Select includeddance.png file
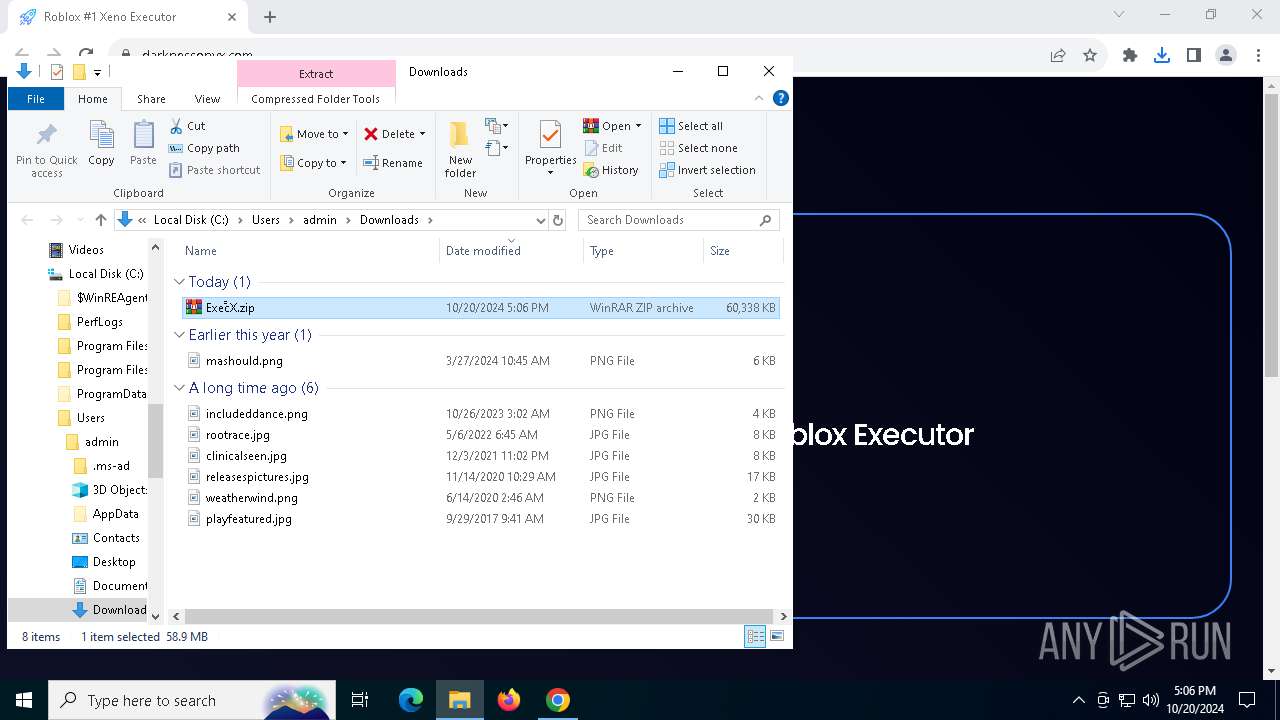This screenshot has width=1280, height=720. click(x=481, y=414)
